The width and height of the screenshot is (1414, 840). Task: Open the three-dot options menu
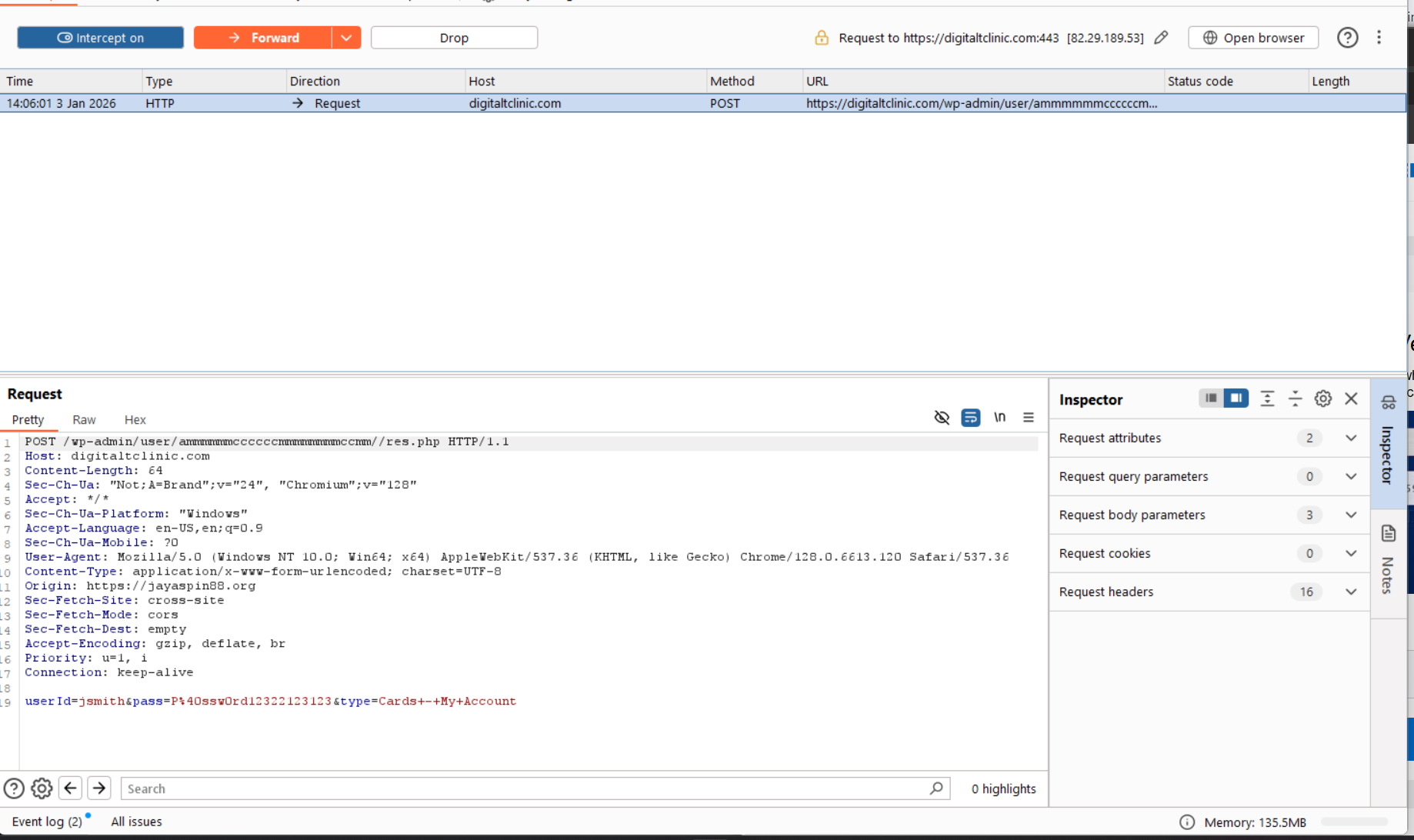[1379, 38]
